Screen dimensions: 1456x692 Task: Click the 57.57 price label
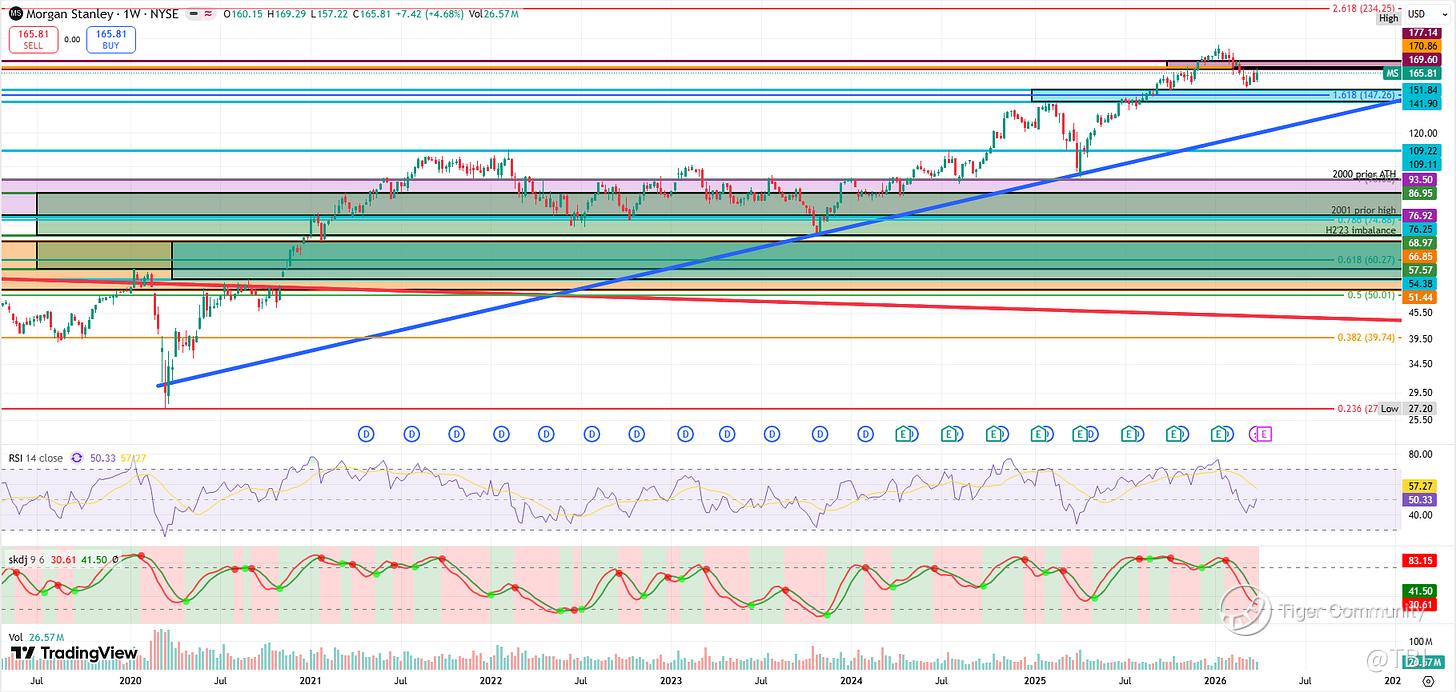(x=1421, y=271)
